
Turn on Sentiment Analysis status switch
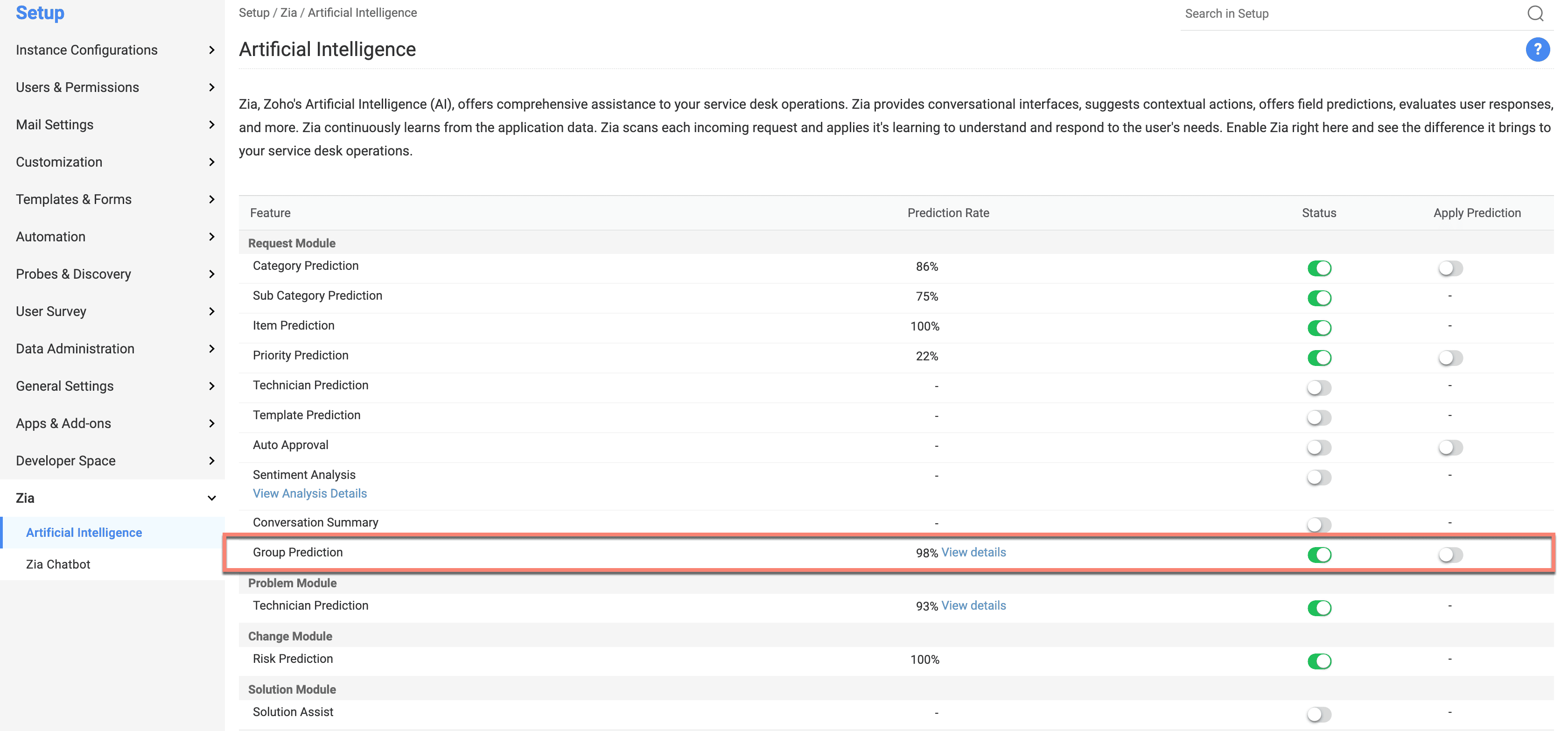point(1319,478)
